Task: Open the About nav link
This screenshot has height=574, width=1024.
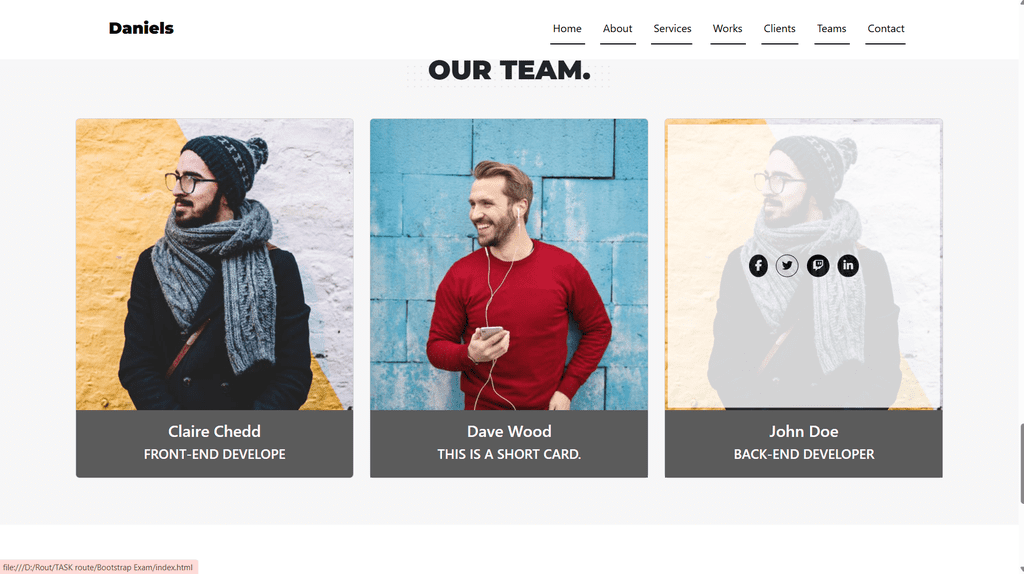Action: click(x=617, y=29)
